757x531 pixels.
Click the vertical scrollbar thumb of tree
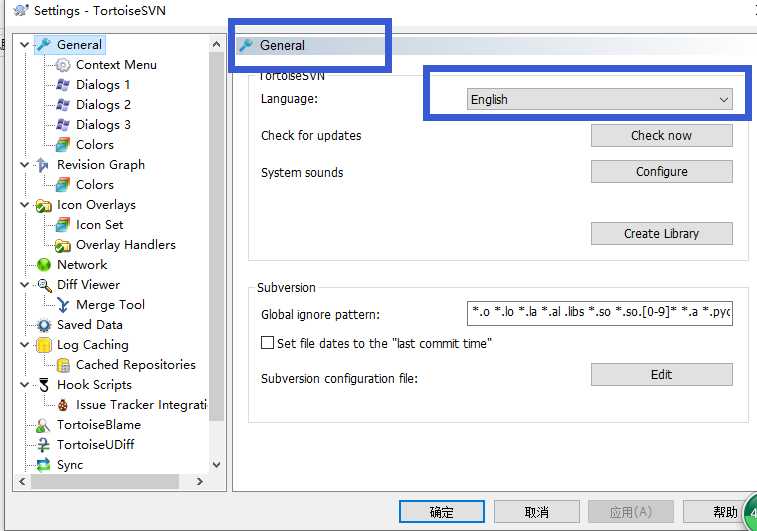[x=217, y=237]
